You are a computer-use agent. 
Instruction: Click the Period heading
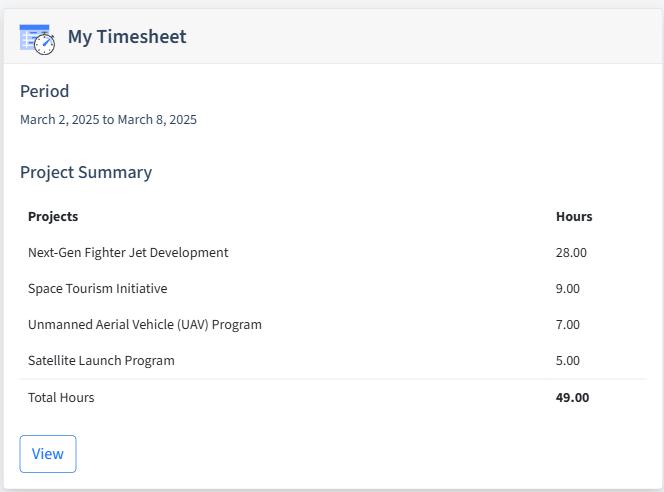pyautogui.click(x=44, y=91)
